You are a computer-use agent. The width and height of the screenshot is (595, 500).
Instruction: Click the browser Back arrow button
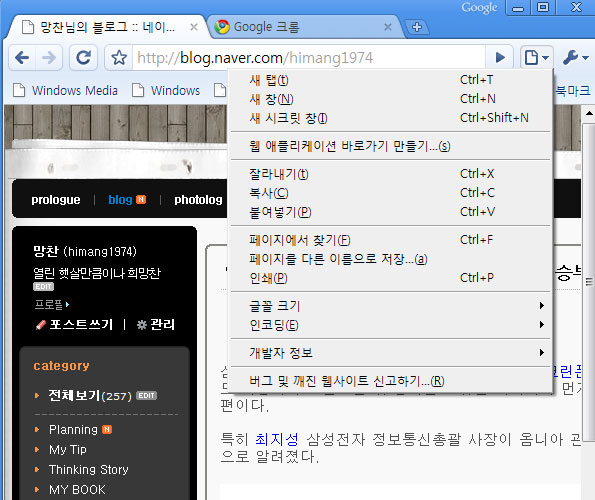22,58
